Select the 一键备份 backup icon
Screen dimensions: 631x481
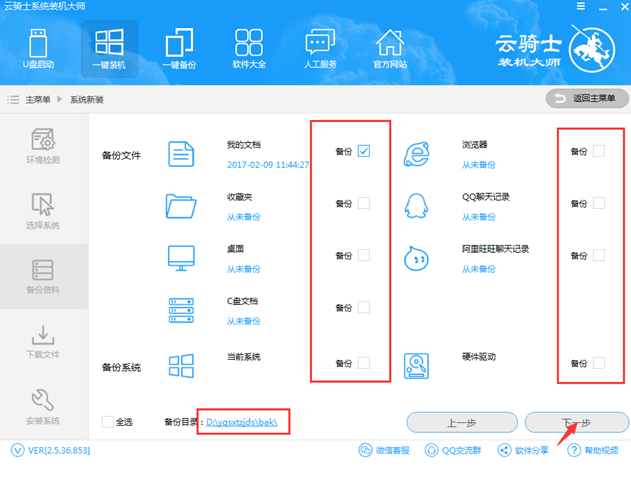point(179,42)
